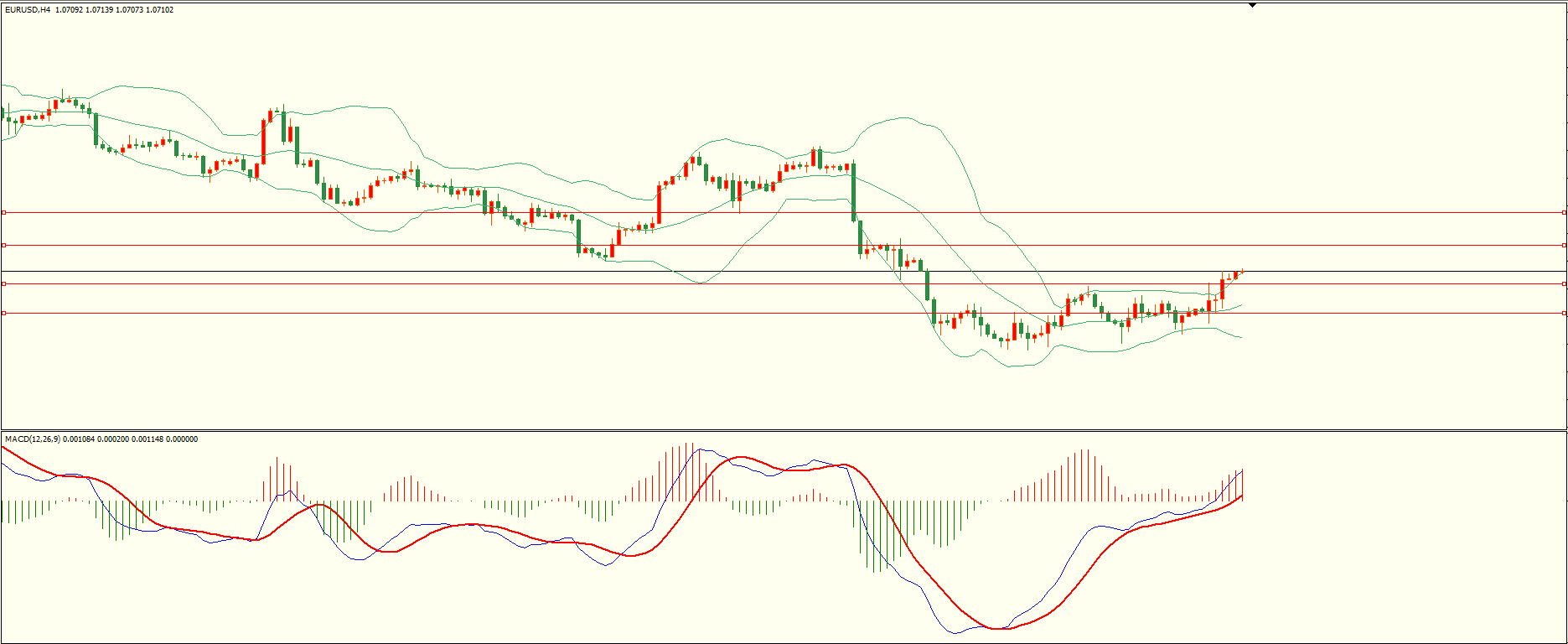Select the lower Bollinger band's lowest point
The width and height of the screenshot is (1568, 644).
tap(1012, 366)
